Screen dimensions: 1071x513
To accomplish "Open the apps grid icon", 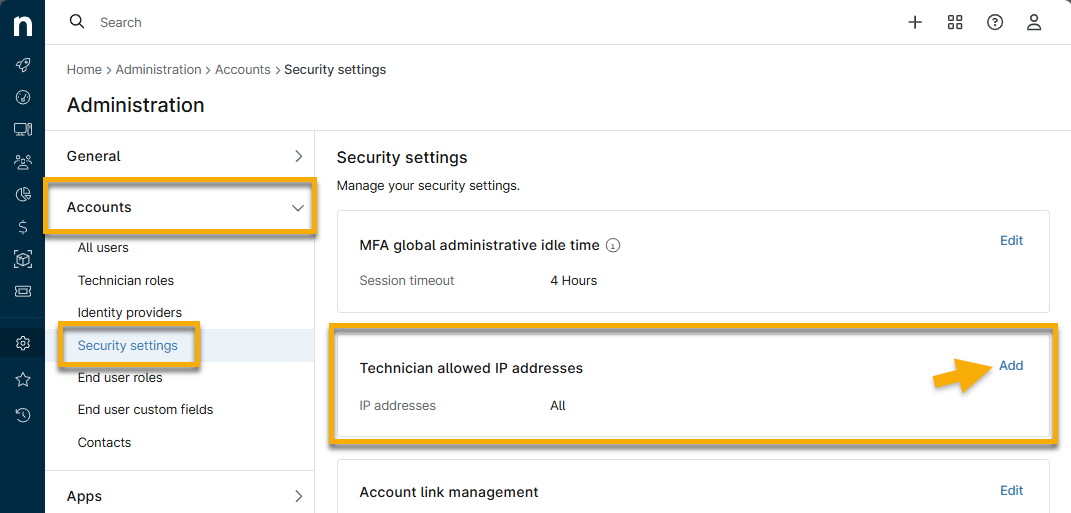I will pos(955,22).
